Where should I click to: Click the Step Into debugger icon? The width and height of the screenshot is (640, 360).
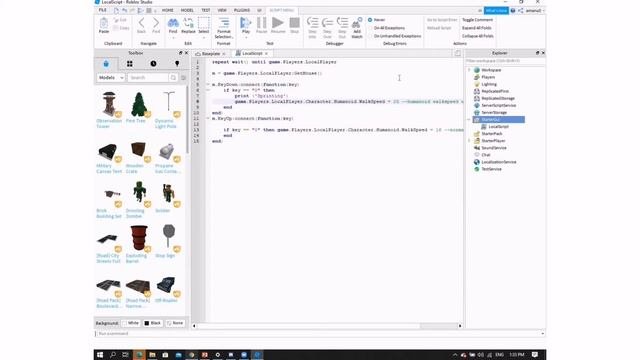click(312, 23)
